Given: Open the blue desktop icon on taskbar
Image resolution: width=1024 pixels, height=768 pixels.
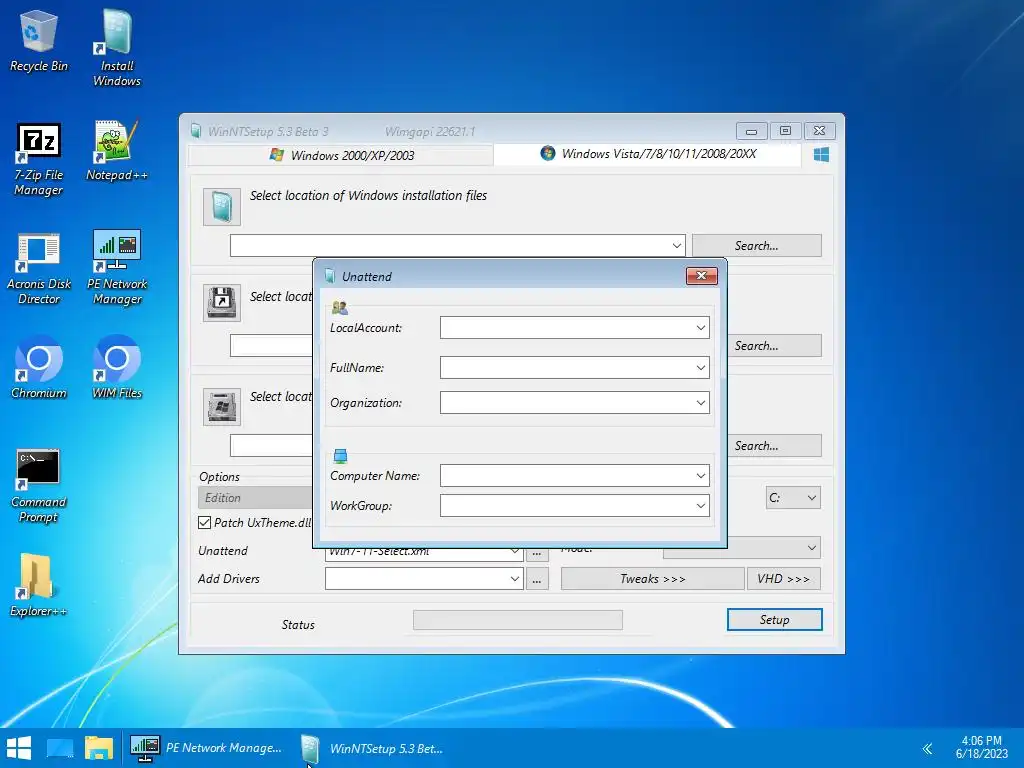Looking at the screenshot, I should tap(60, 748).
